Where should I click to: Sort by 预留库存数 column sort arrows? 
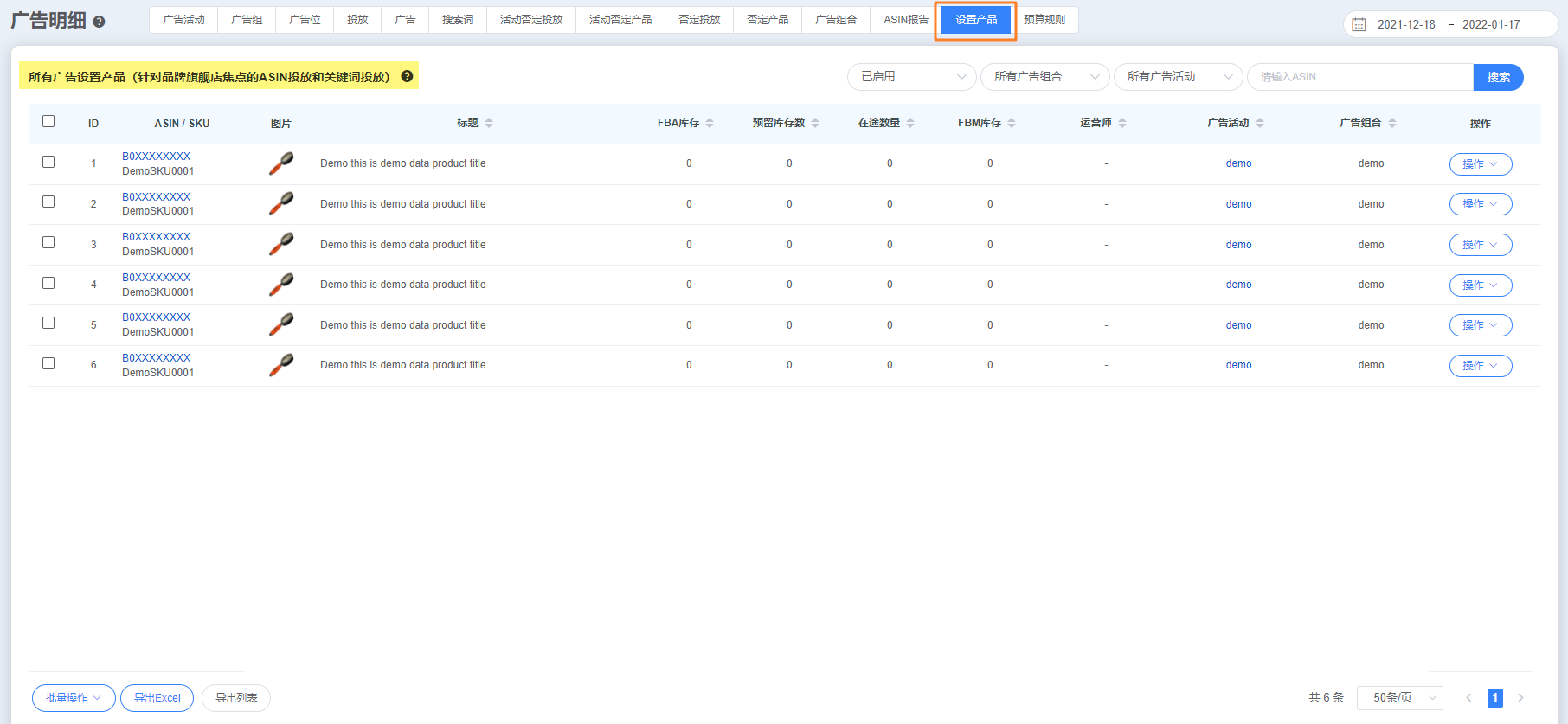(815, 123)
